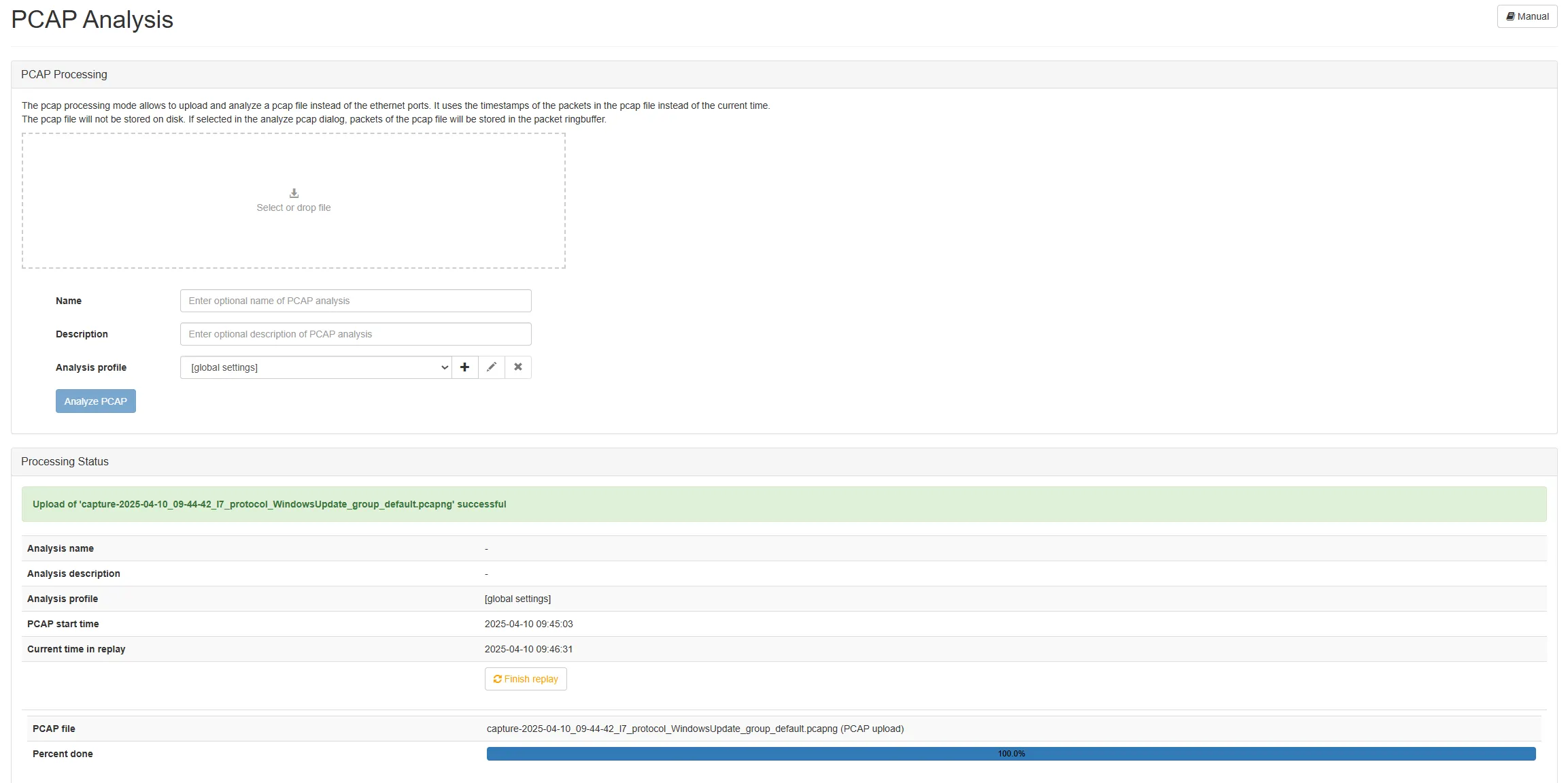Click the Processing Status panel header
This screenshot has height=783, width=1568.
(65, 461)
